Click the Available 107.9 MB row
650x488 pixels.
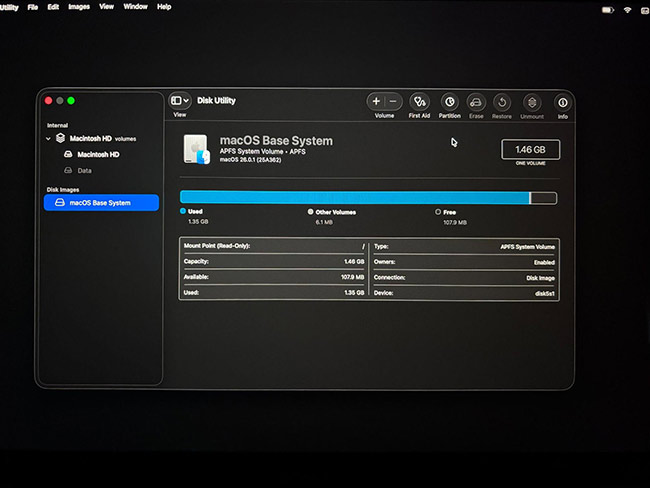274,277
